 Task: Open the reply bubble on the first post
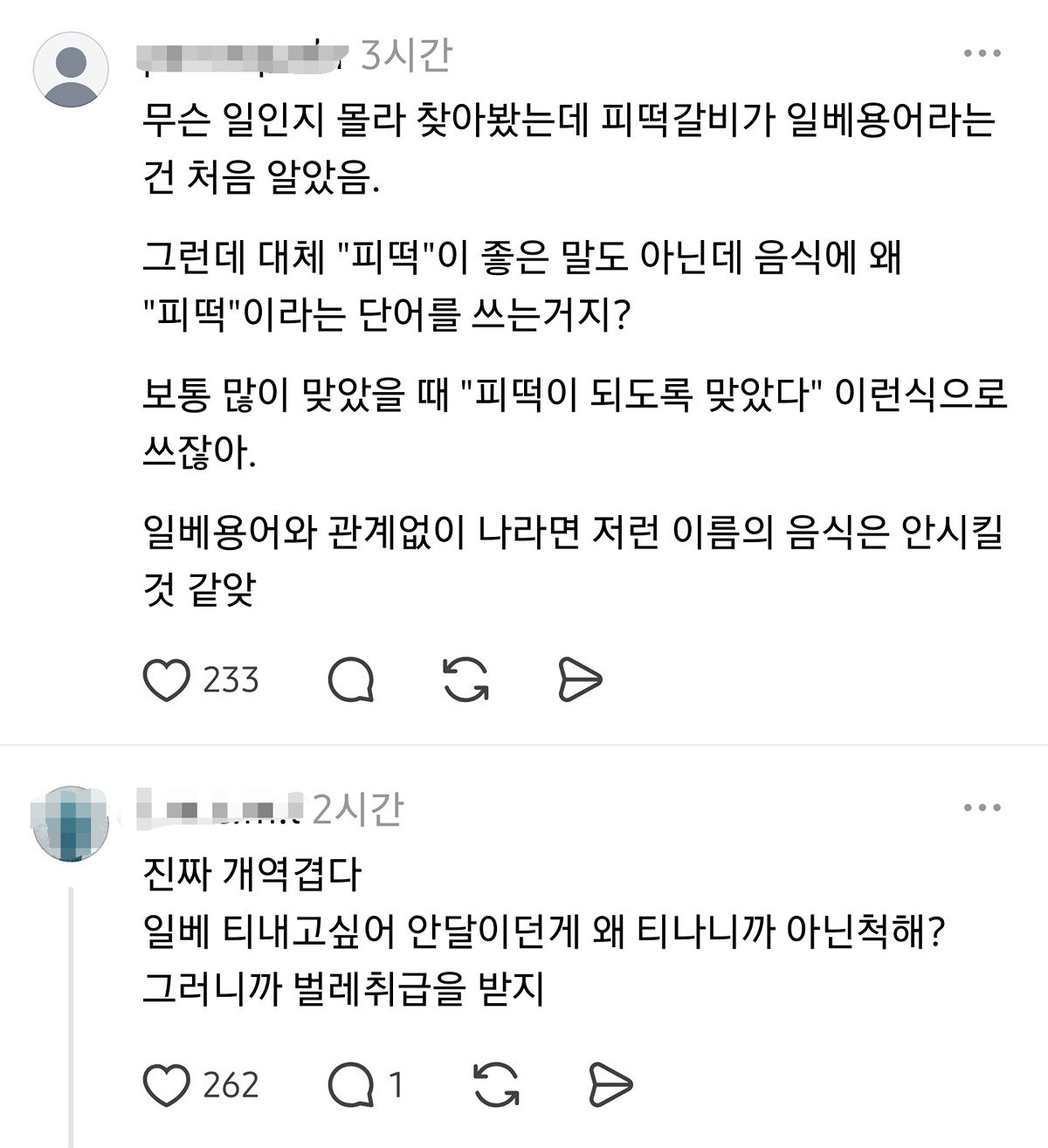coord(352,680)
